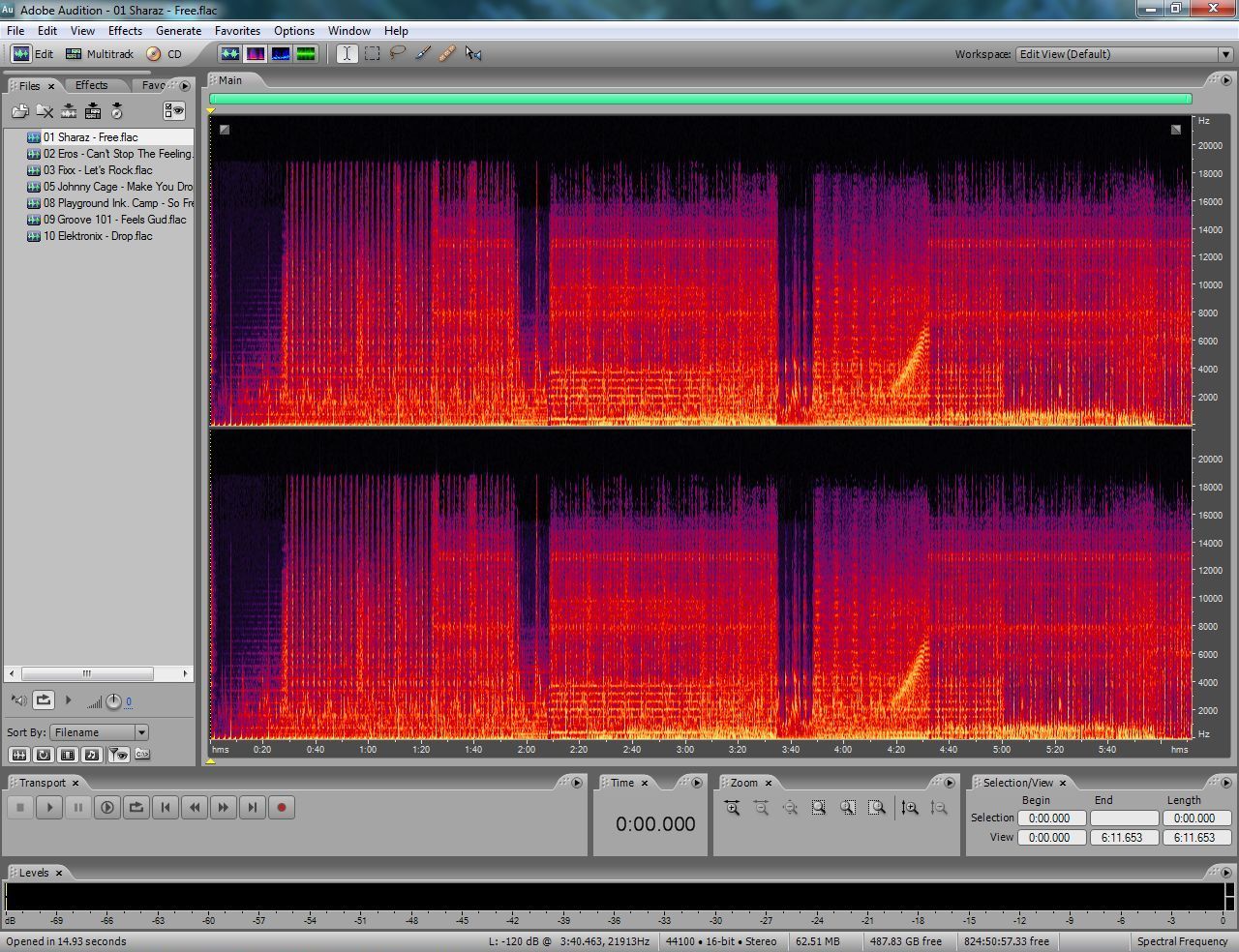Click the Play Looped transport button
The image size is (1239, 952).
pyautogui.click(x=136, y=807)
